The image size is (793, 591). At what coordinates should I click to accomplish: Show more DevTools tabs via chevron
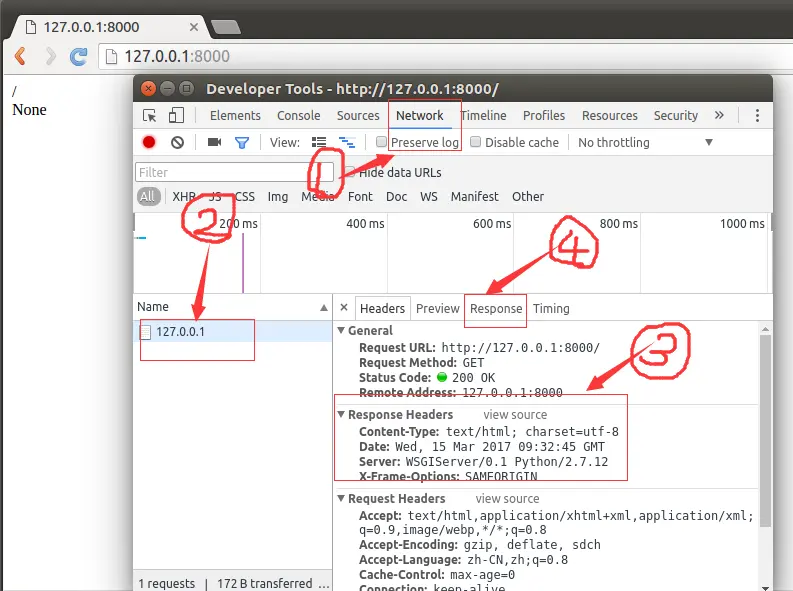[719, 115]
